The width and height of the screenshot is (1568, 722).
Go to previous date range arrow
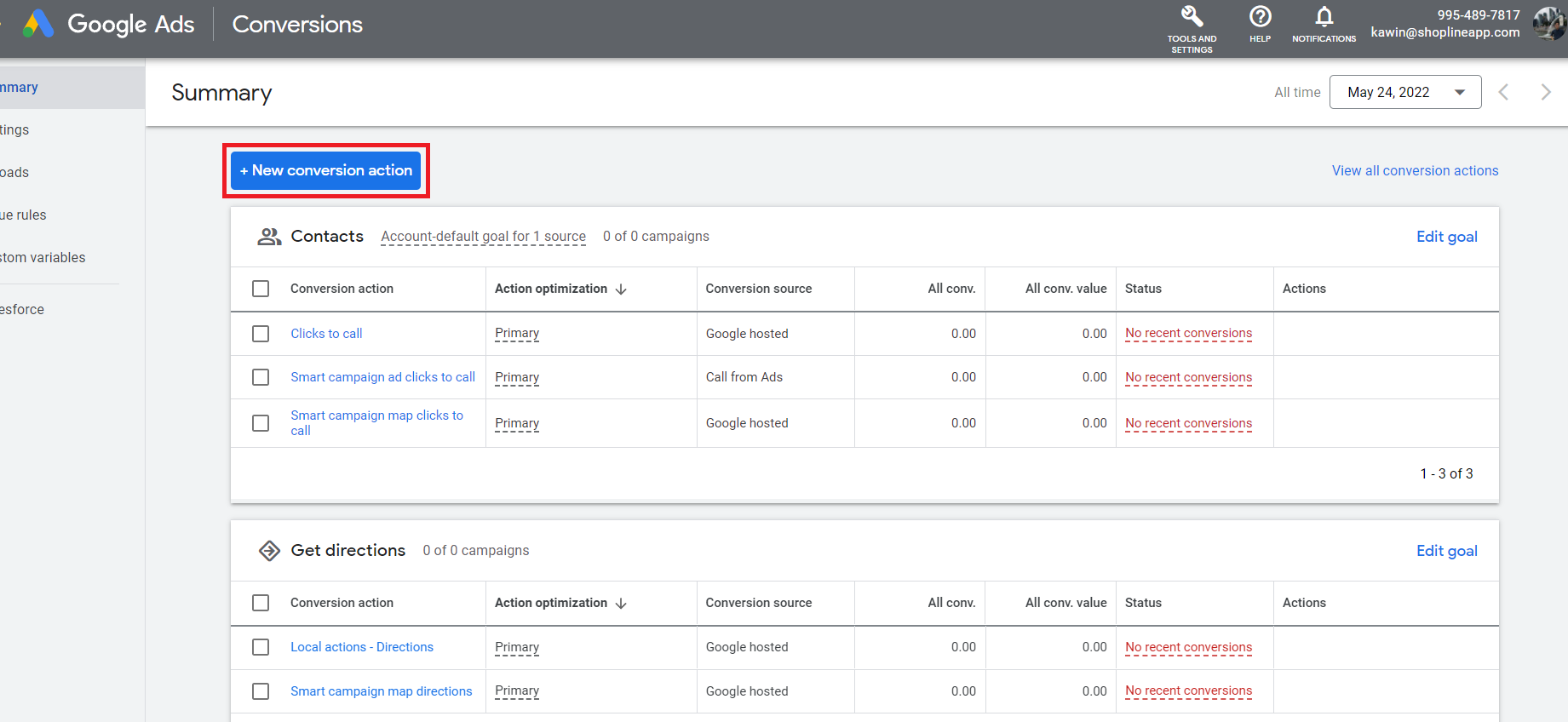click(x=1503, y=92)
